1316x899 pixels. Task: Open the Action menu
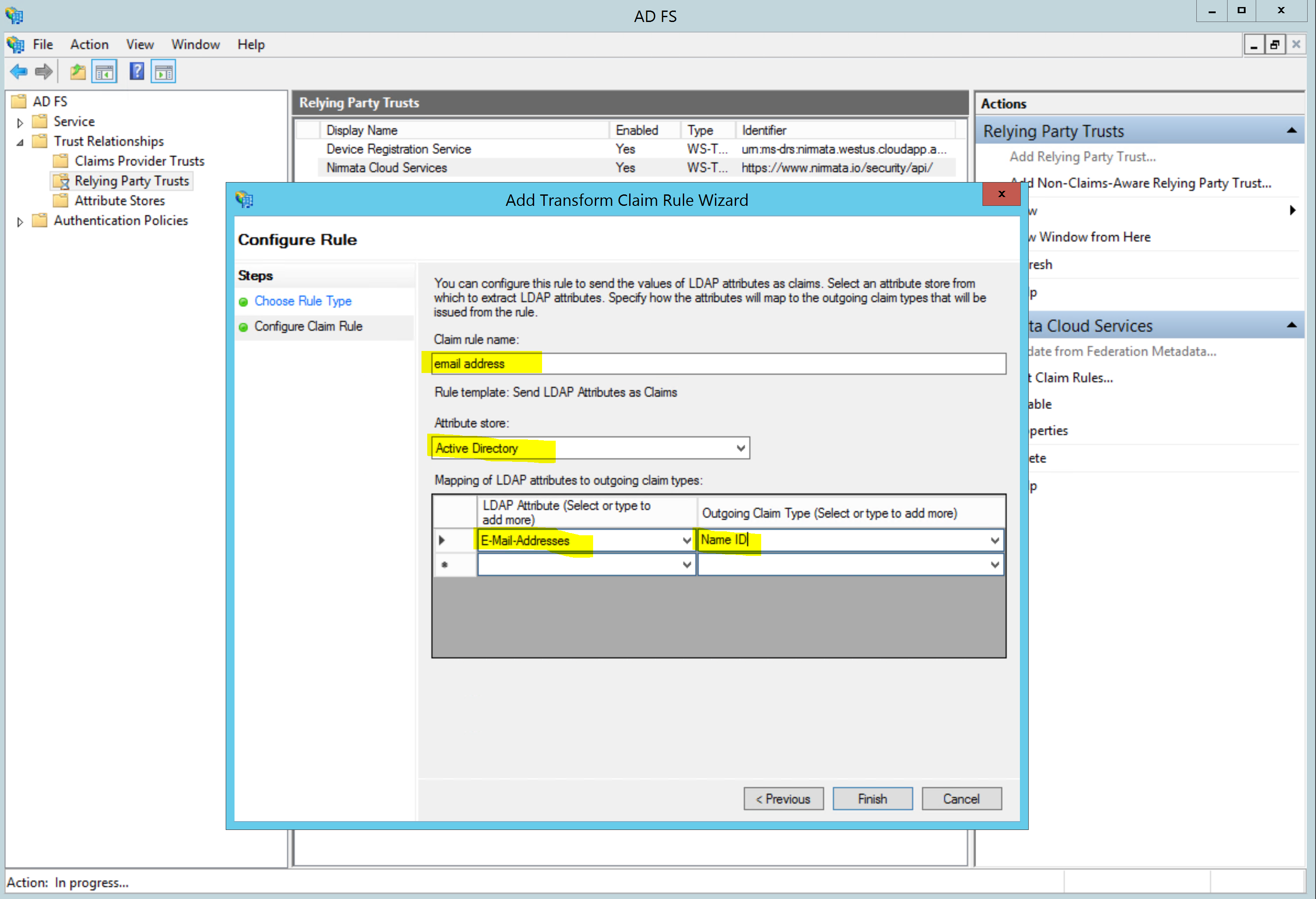click(x=89, y=45)
